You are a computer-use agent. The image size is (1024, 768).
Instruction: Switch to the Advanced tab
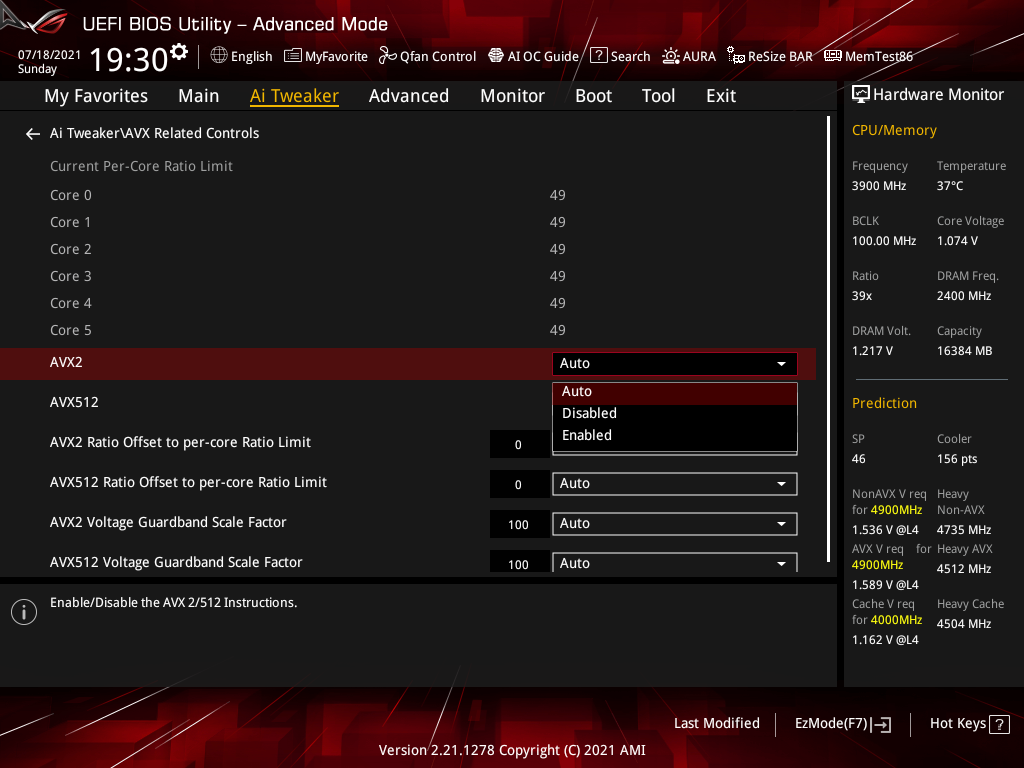tap(409, 95)
